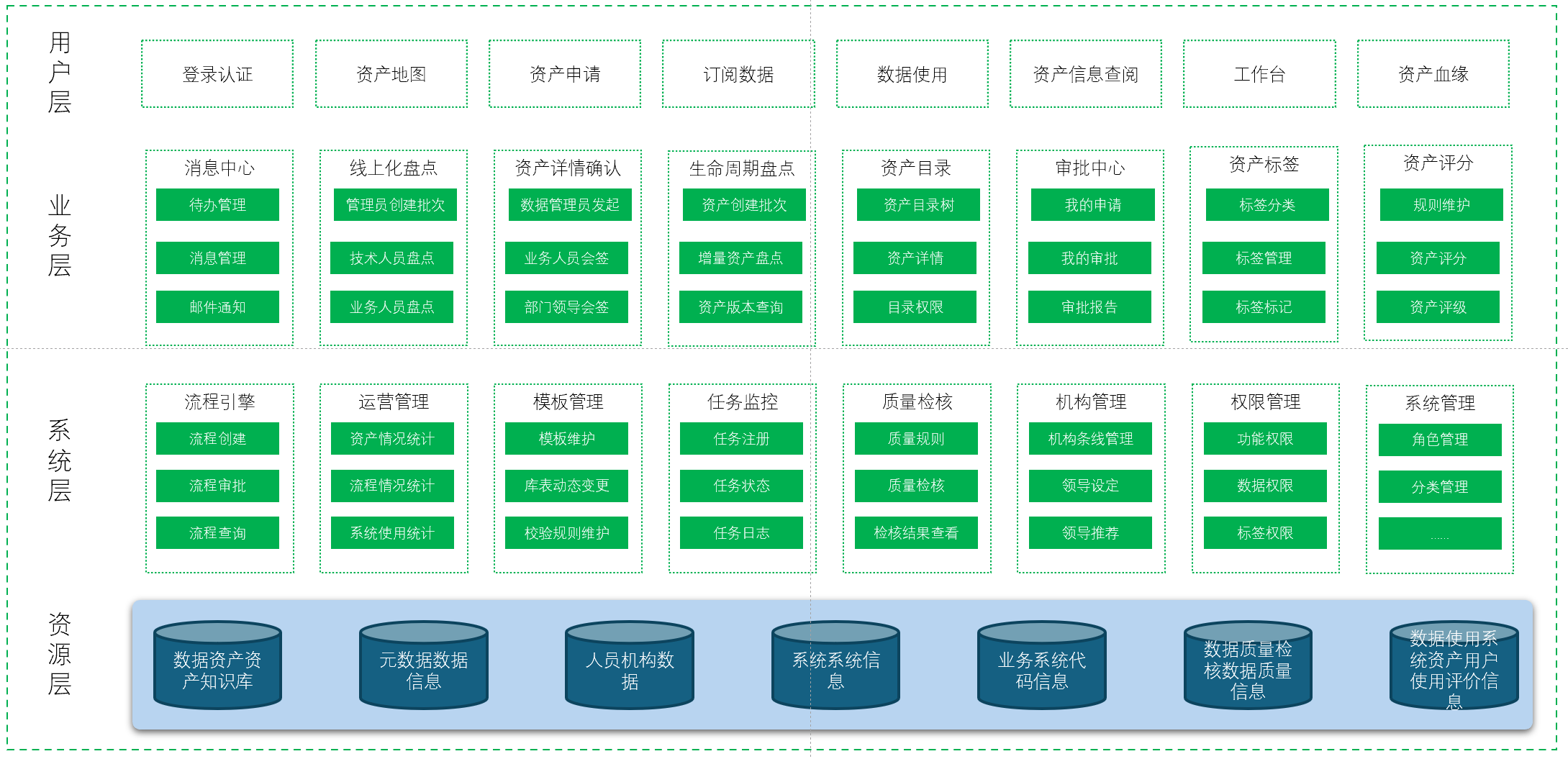Select the 流程情况统计 block
Screen dimensions: 1568x759
(x=392, y=486)
